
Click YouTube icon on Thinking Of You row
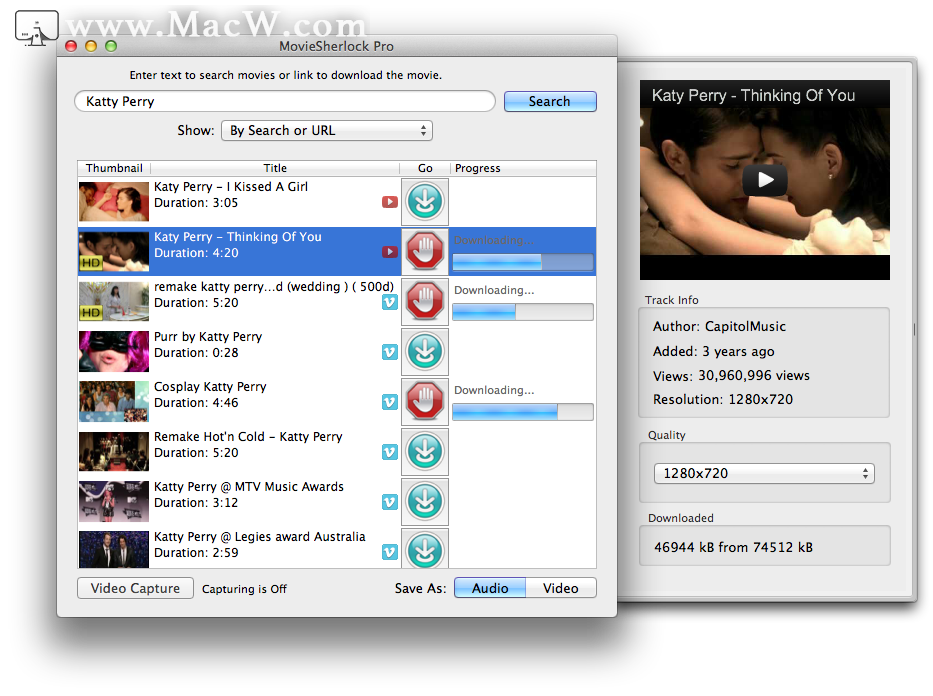(x=390, y=252)
